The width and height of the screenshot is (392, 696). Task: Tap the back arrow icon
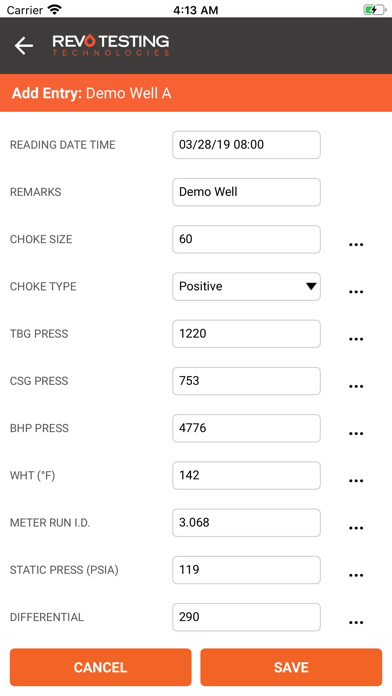pyautogui.click(x=24, y=45)
